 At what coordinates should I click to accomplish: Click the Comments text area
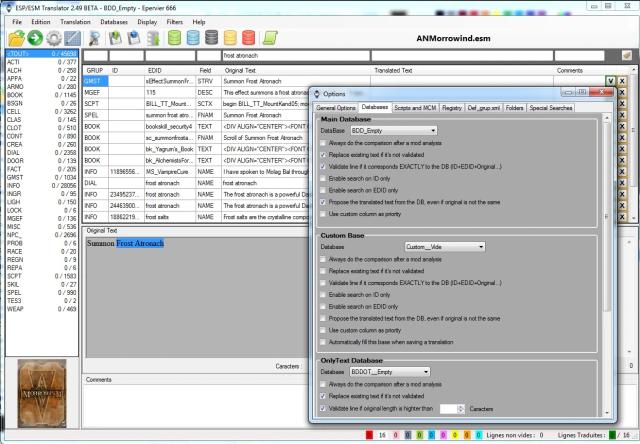point(195,405)
